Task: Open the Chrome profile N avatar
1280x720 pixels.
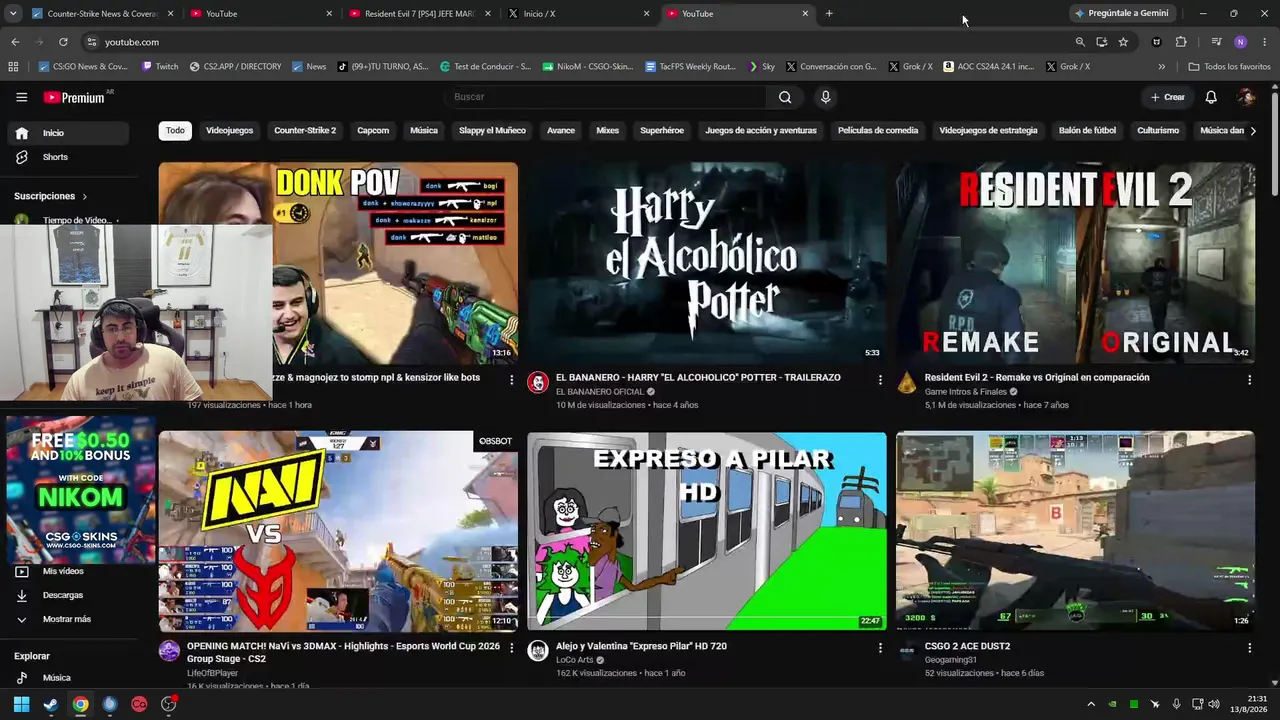Action: [x=1240, y=42]
